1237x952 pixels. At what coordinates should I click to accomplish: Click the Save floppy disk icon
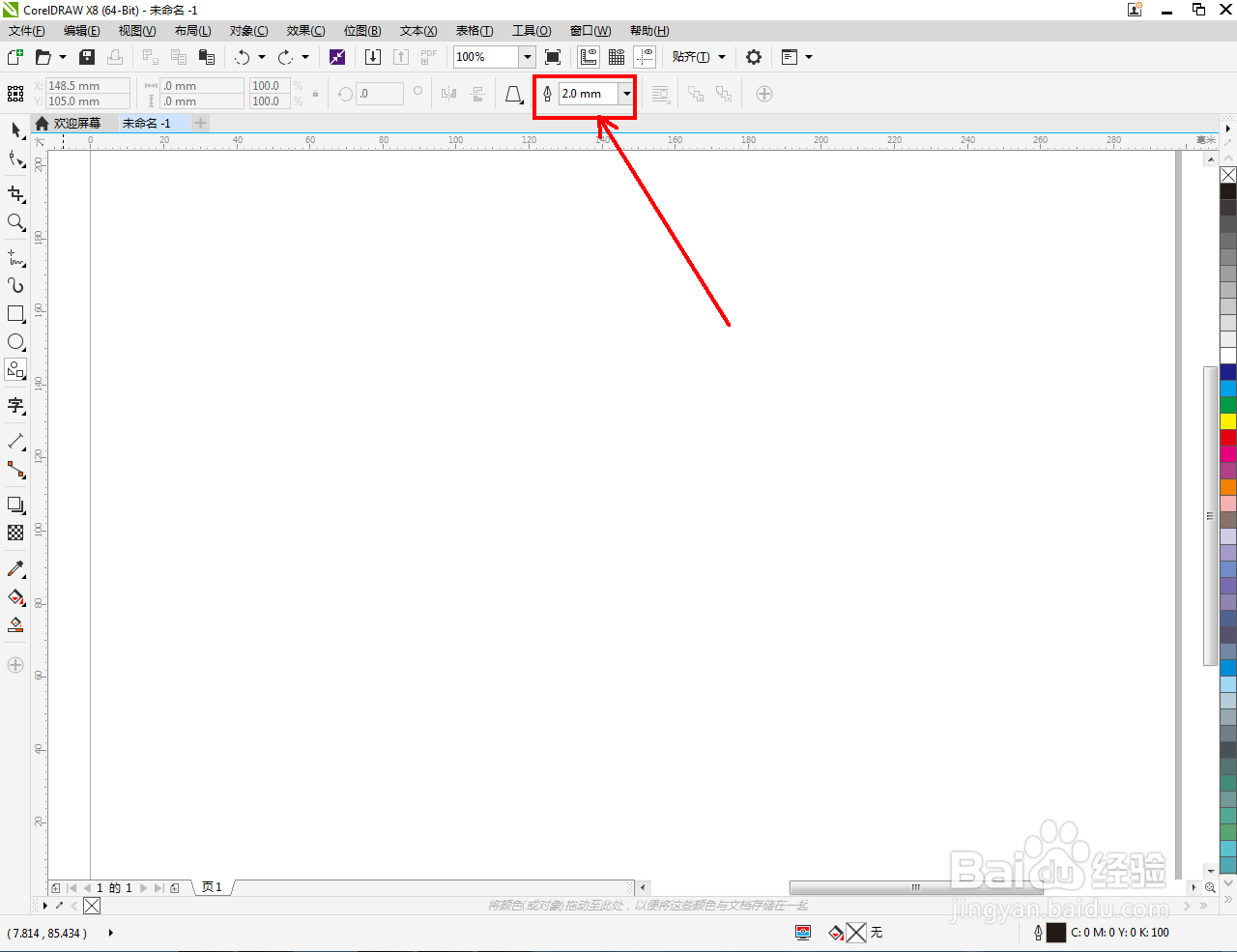[87, 57]
